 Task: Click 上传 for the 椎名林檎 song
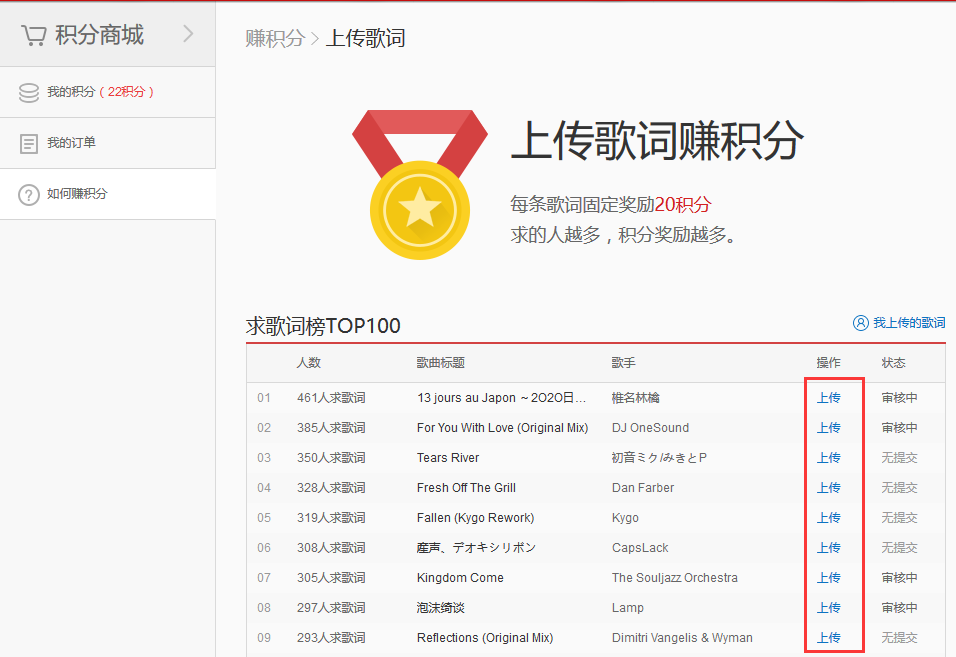(x=828, y=397)
